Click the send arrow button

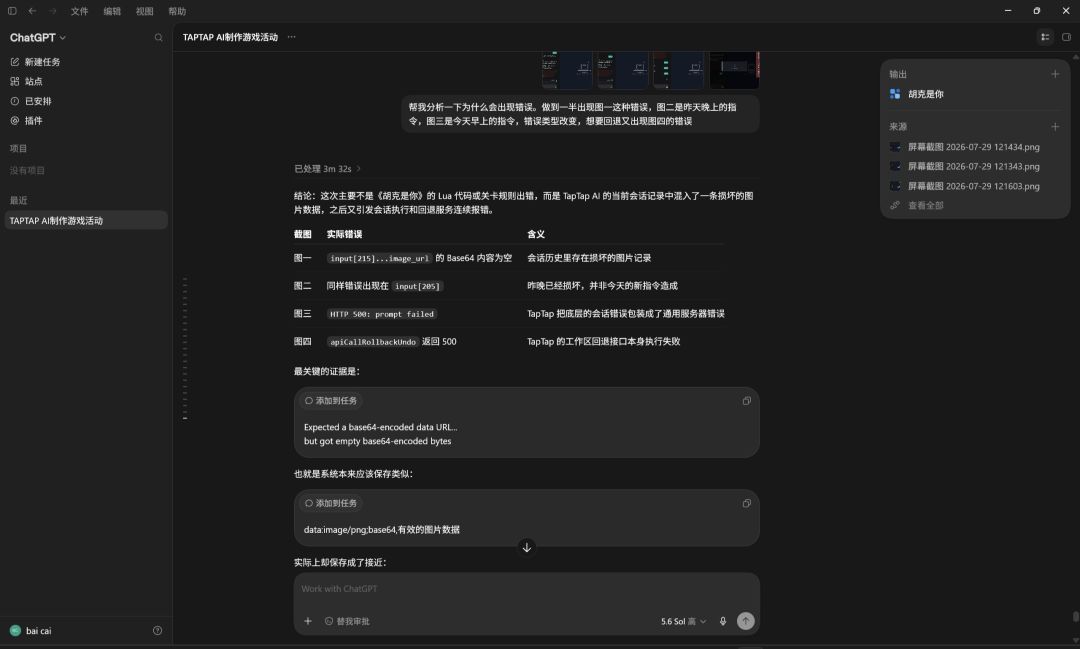[x=745, y=621]
